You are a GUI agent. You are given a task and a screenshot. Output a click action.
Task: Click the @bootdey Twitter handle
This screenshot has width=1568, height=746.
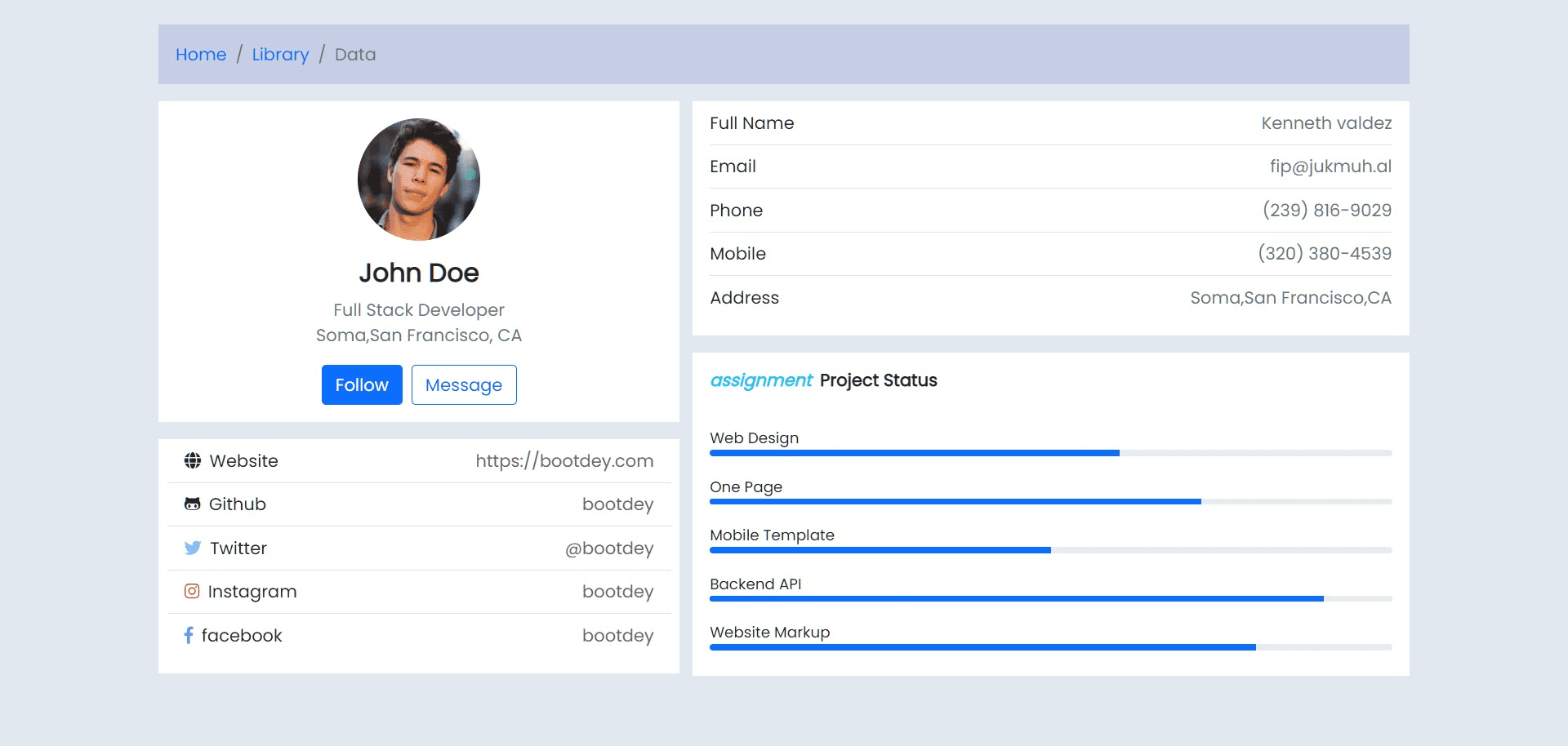pyautogui.click(x=609, y=548)
